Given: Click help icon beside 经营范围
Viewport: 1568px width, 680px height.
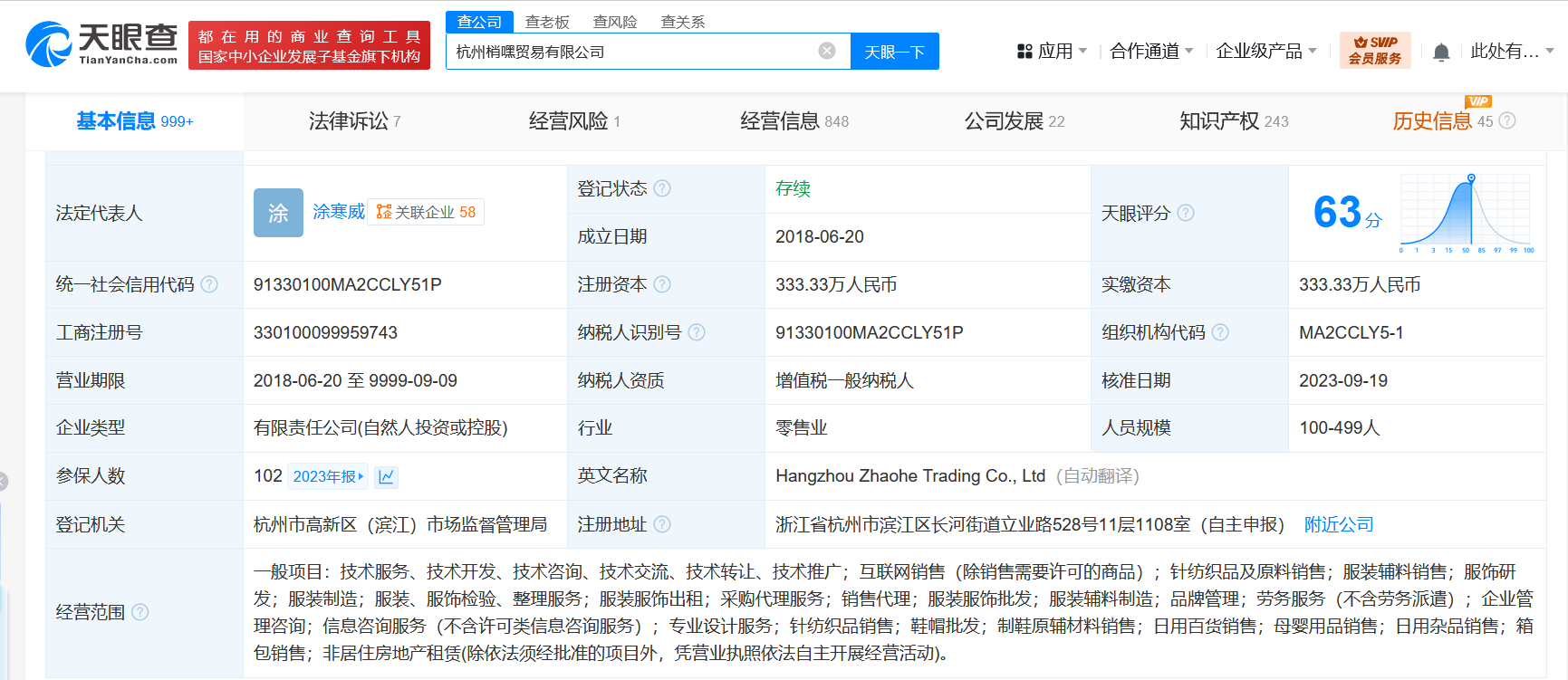Looking at the screenshot, I should [x=140, y=612].
